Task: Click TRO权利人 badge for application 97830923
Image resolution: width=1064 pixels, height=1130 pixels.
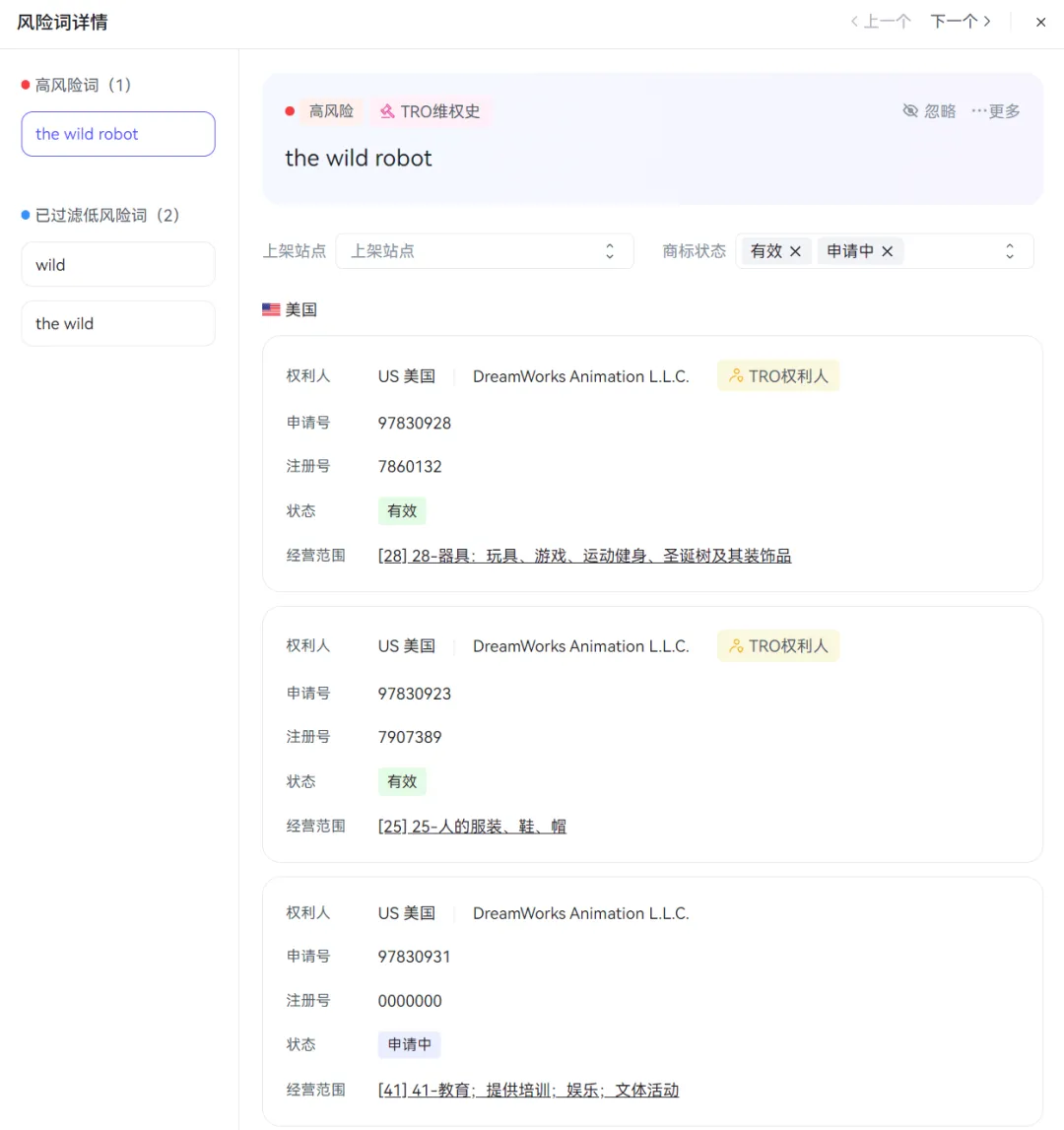Action: 778,646
